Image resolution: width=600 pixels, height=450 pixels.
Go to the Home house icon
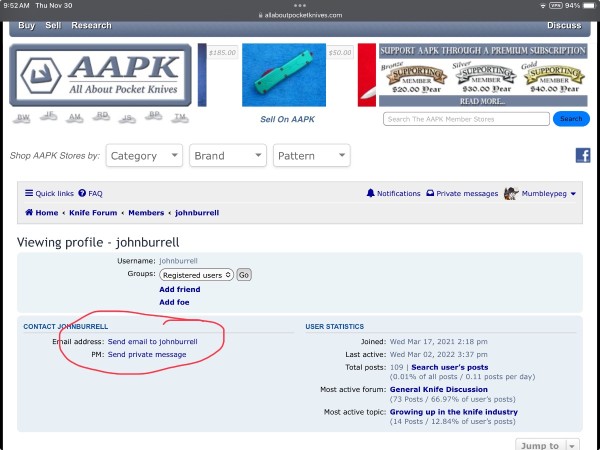29,212
